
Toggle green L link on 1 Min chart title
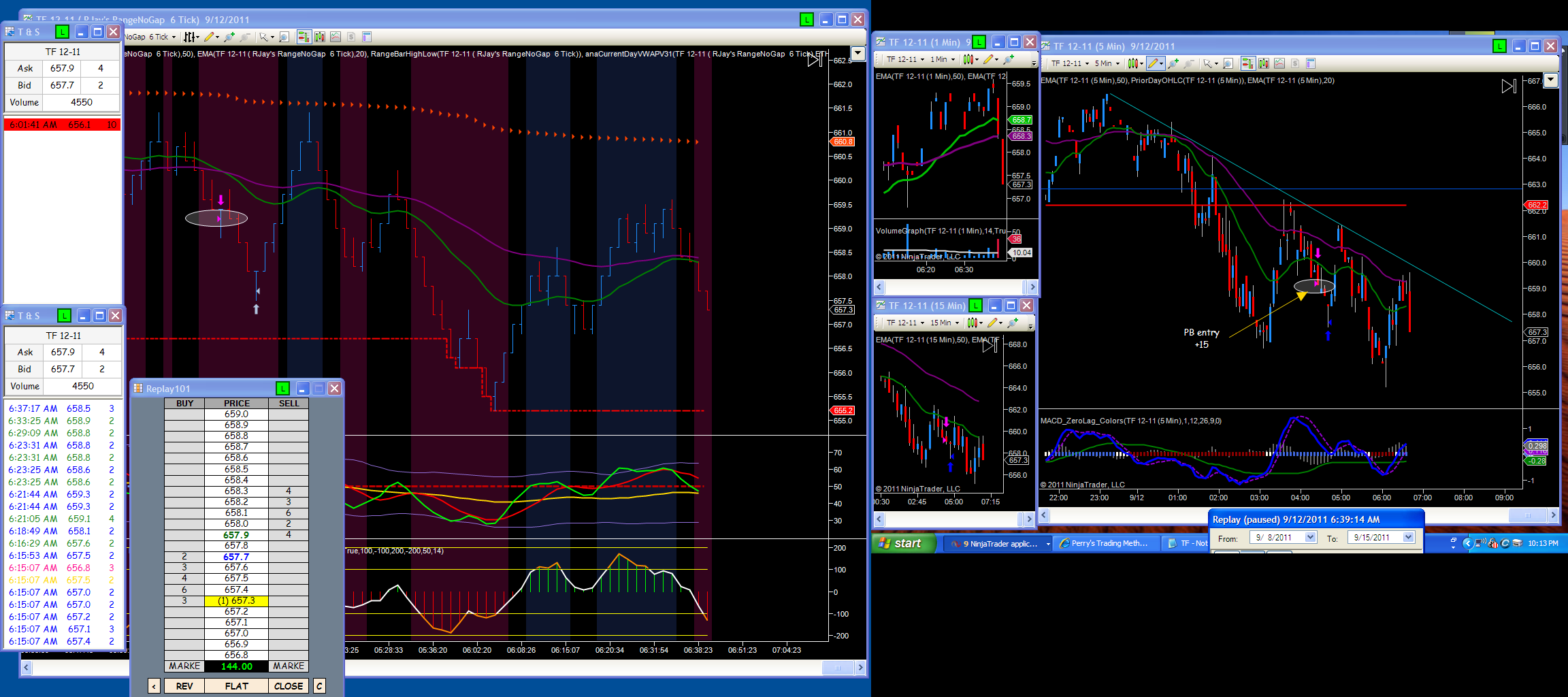tap(979, 42)
